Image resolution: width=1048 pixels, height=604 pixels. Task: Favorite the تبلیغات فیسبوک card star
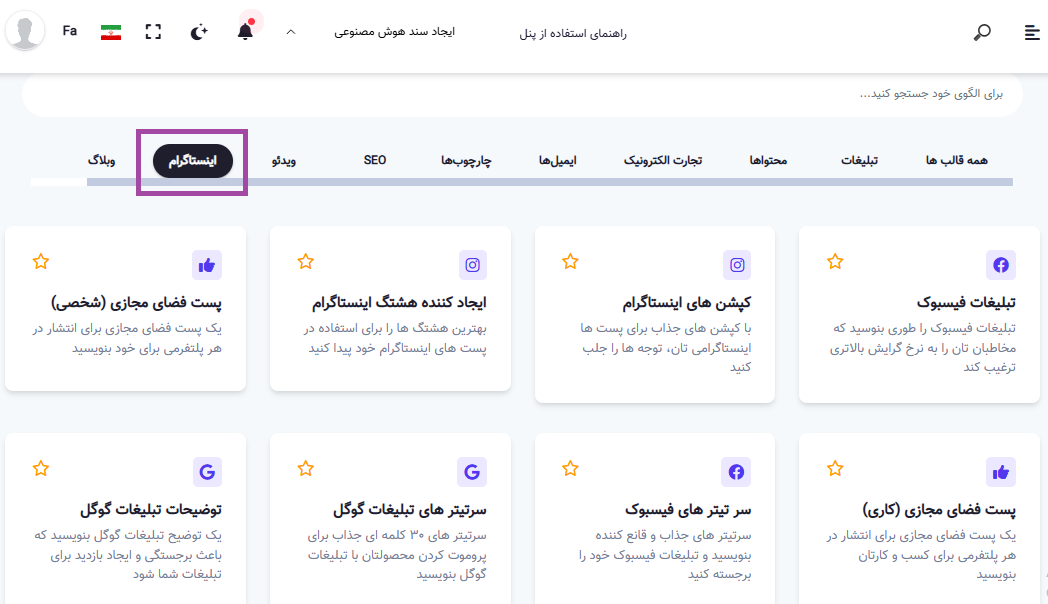pyautogui.click(x=835, y=261)
